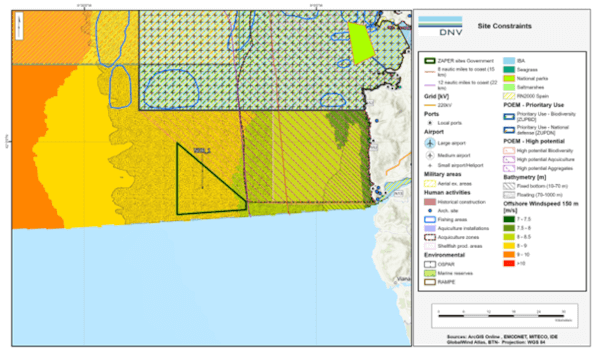Click the Aerial ex. areas hatched symbol
The height and width of the screenshot is (360, 600).
point(430,184)
